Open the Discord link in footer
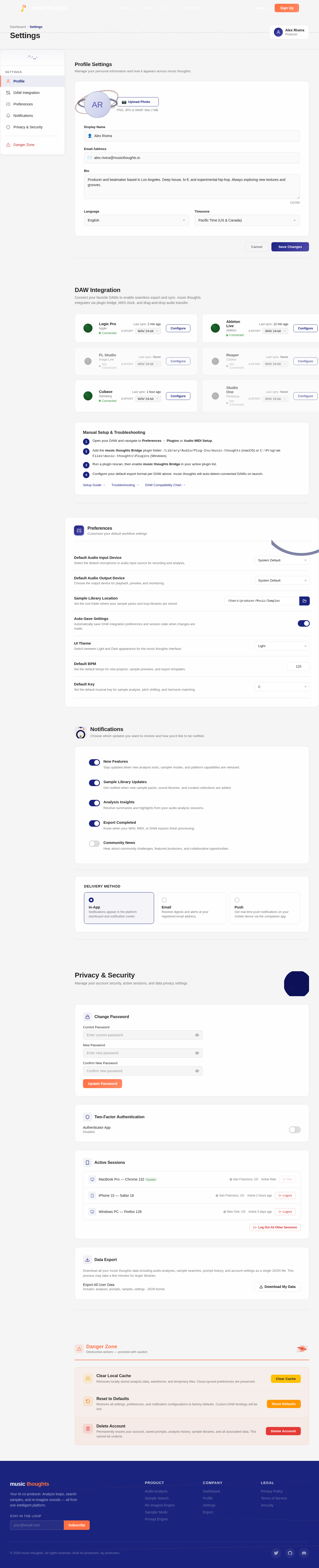319x1568 pixels. pyautogui.click(x=304, y=1553)
